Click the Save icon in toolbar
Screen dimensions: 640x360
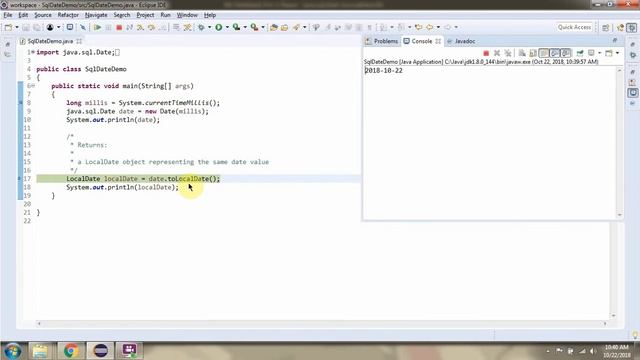[x=26, y=27]
